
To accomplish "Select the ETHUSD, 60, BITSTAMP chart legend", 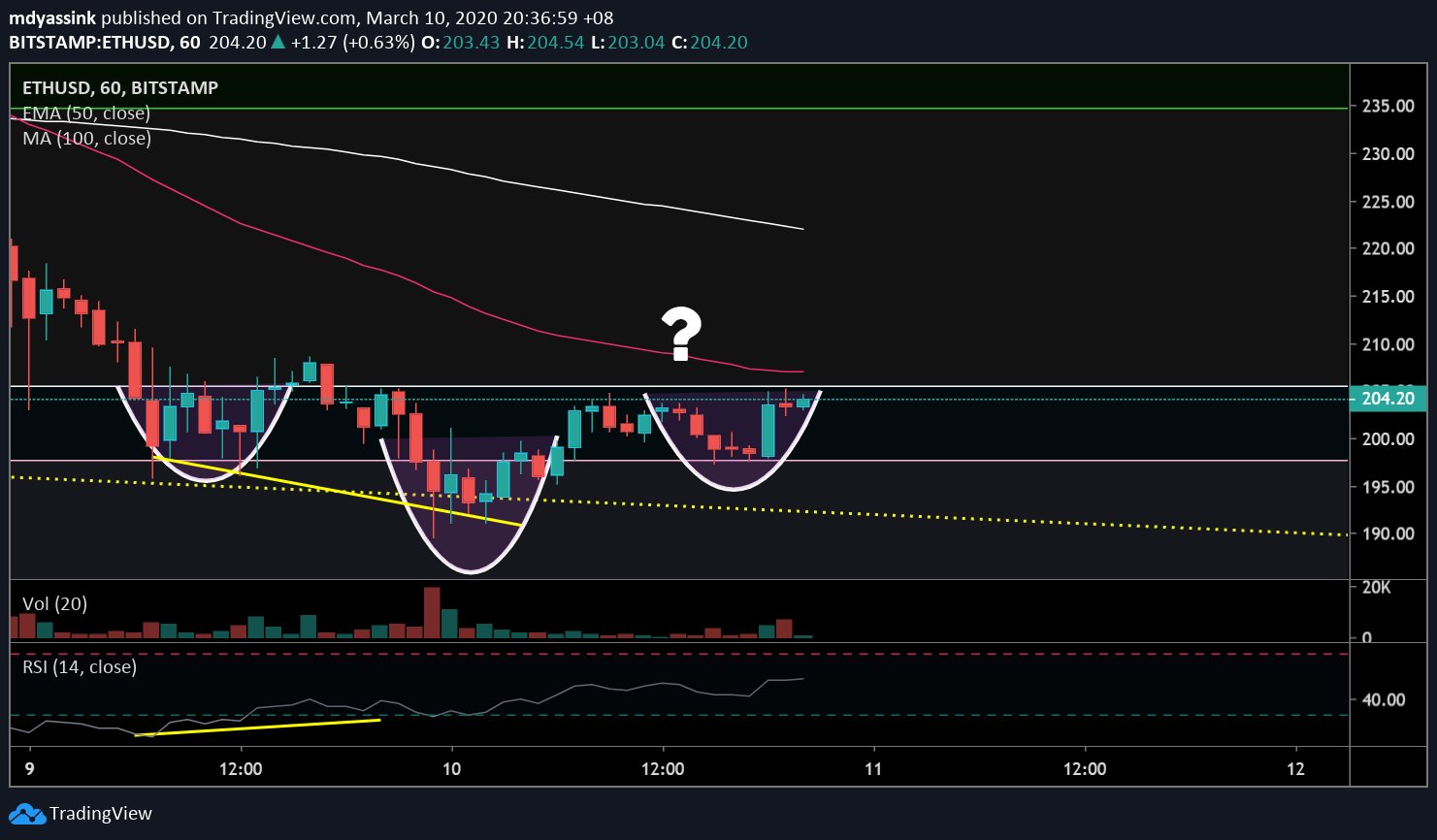I will coord(120,87).
